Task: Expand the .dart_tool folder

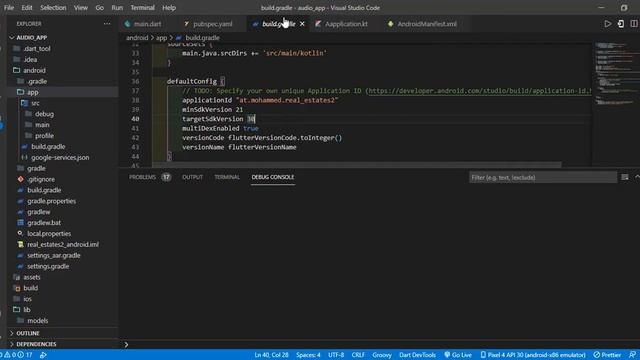Action: (37, 49)
